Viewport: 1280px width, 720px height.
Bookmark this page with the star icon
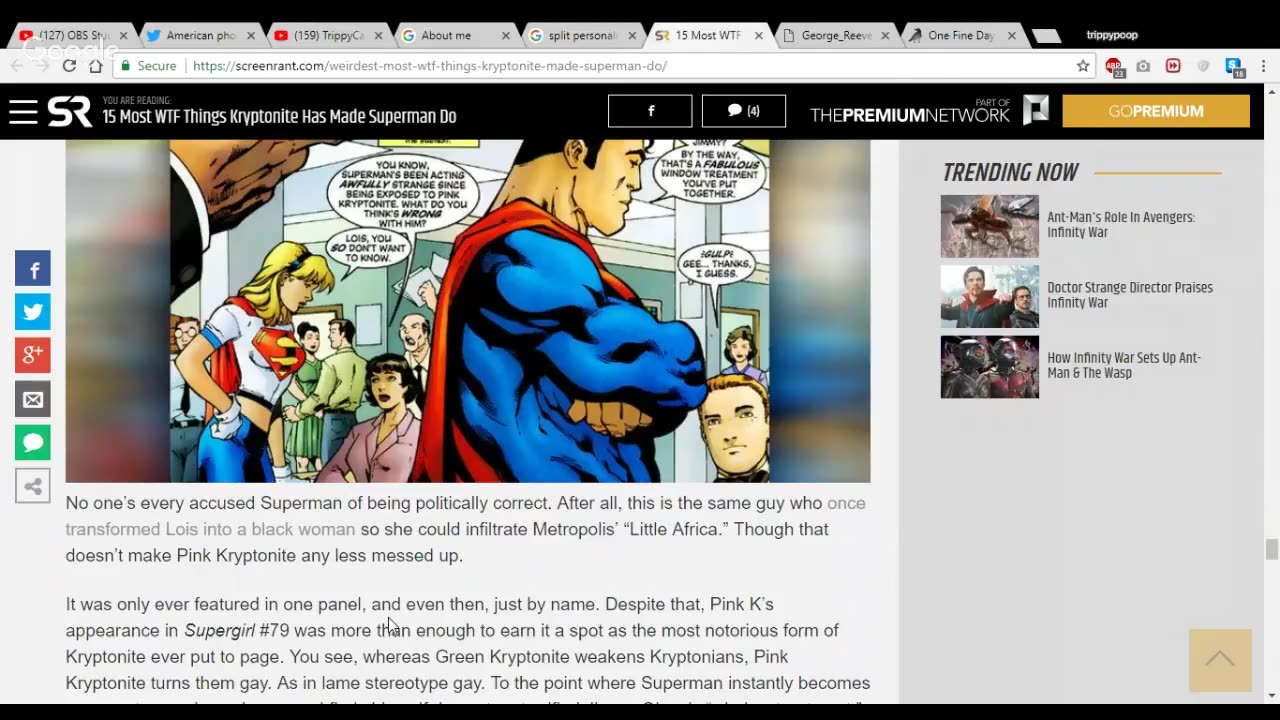(1083, 66)
